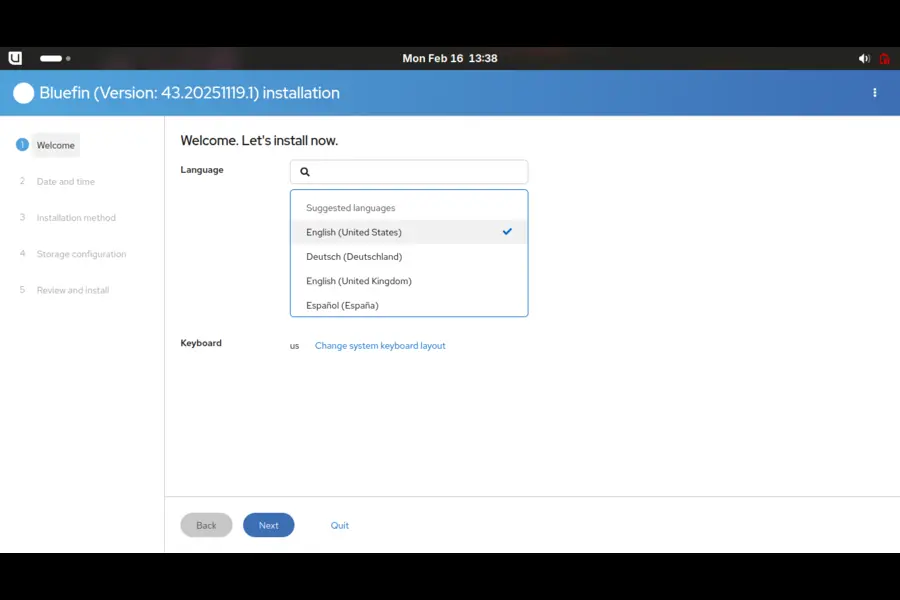Click the magnifier icon in language search field
This screenshot has width=900, height=600.
click(x=304, y=171)
